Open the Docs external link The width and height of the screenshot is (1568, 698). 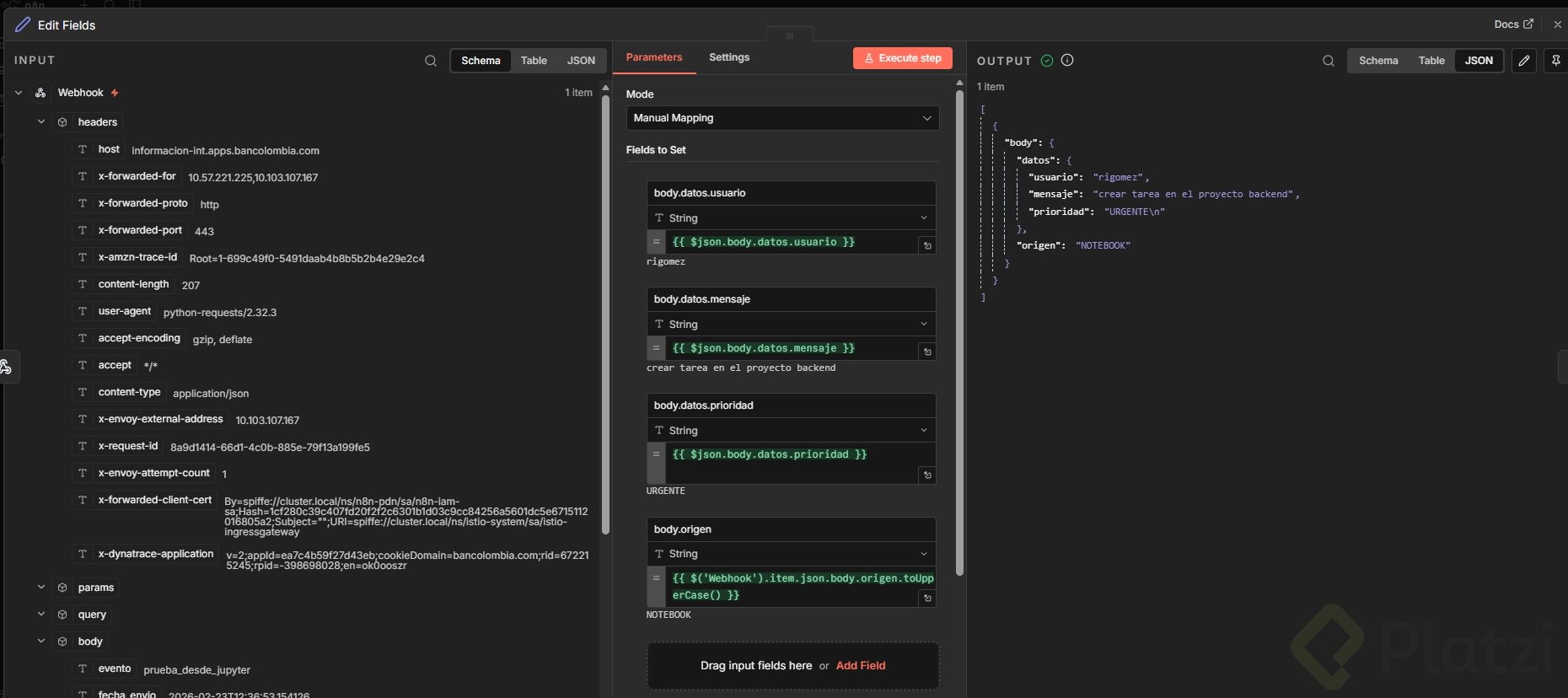[x=1513, y=24]
